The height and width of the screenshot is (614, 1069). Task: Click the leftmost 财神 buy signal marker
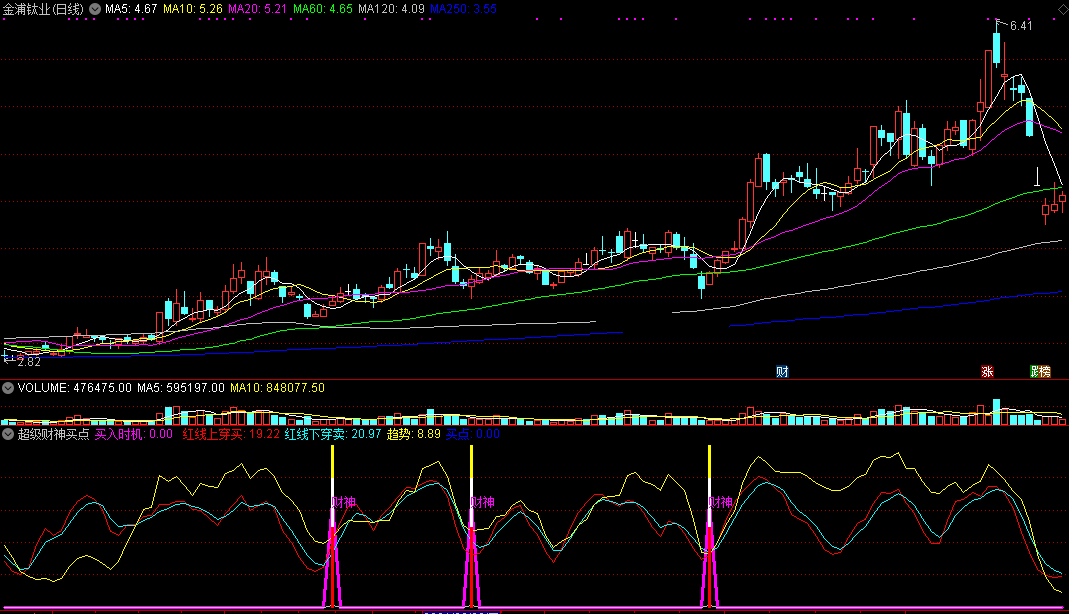point(344,502)
